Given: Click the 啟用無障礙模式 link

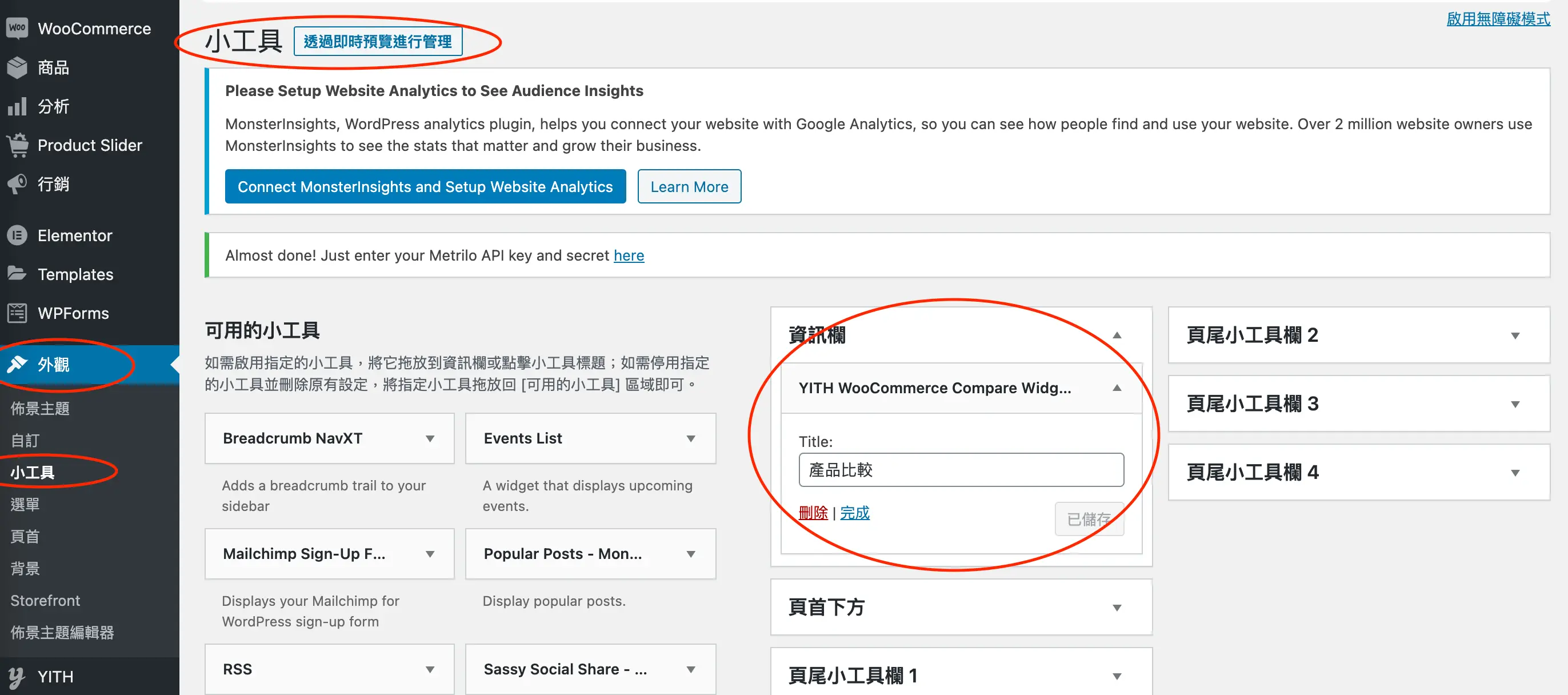Looking at the screenshot, I should click(x=1499, y=19).
